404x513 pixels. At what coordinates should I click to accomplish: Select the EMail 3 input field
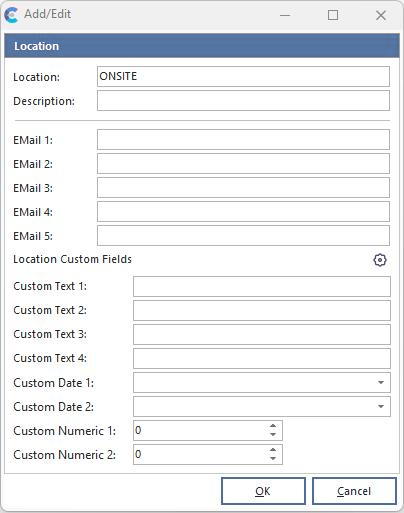pyautogui.click(x=243, y=188)
